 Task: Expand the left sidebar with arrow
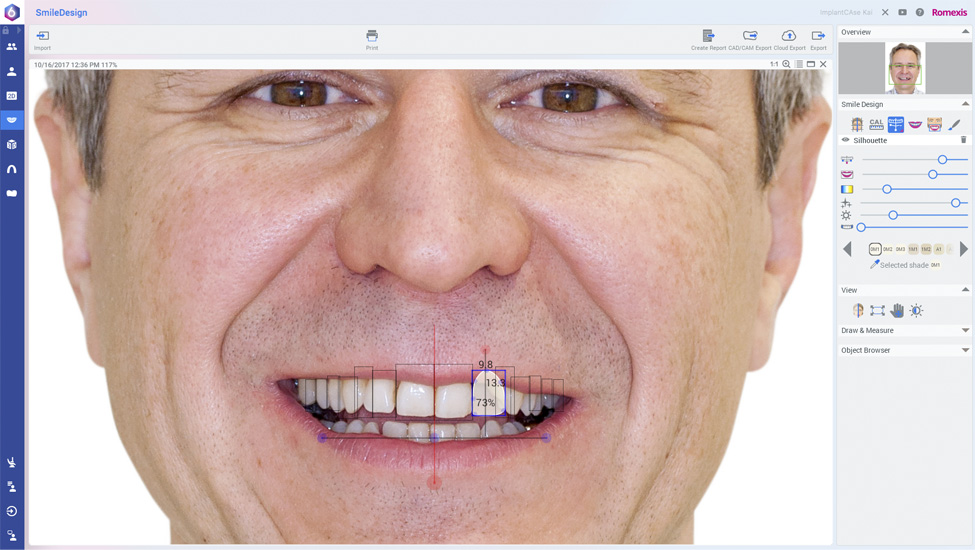(x=19, y=30)
